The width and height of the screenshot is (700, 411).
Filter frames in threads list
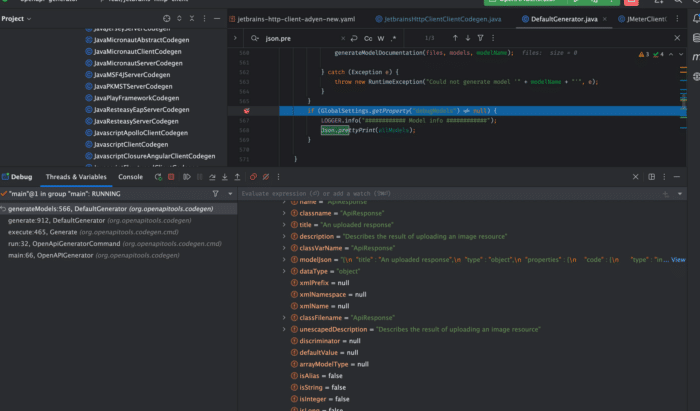(x=216, y=194)
